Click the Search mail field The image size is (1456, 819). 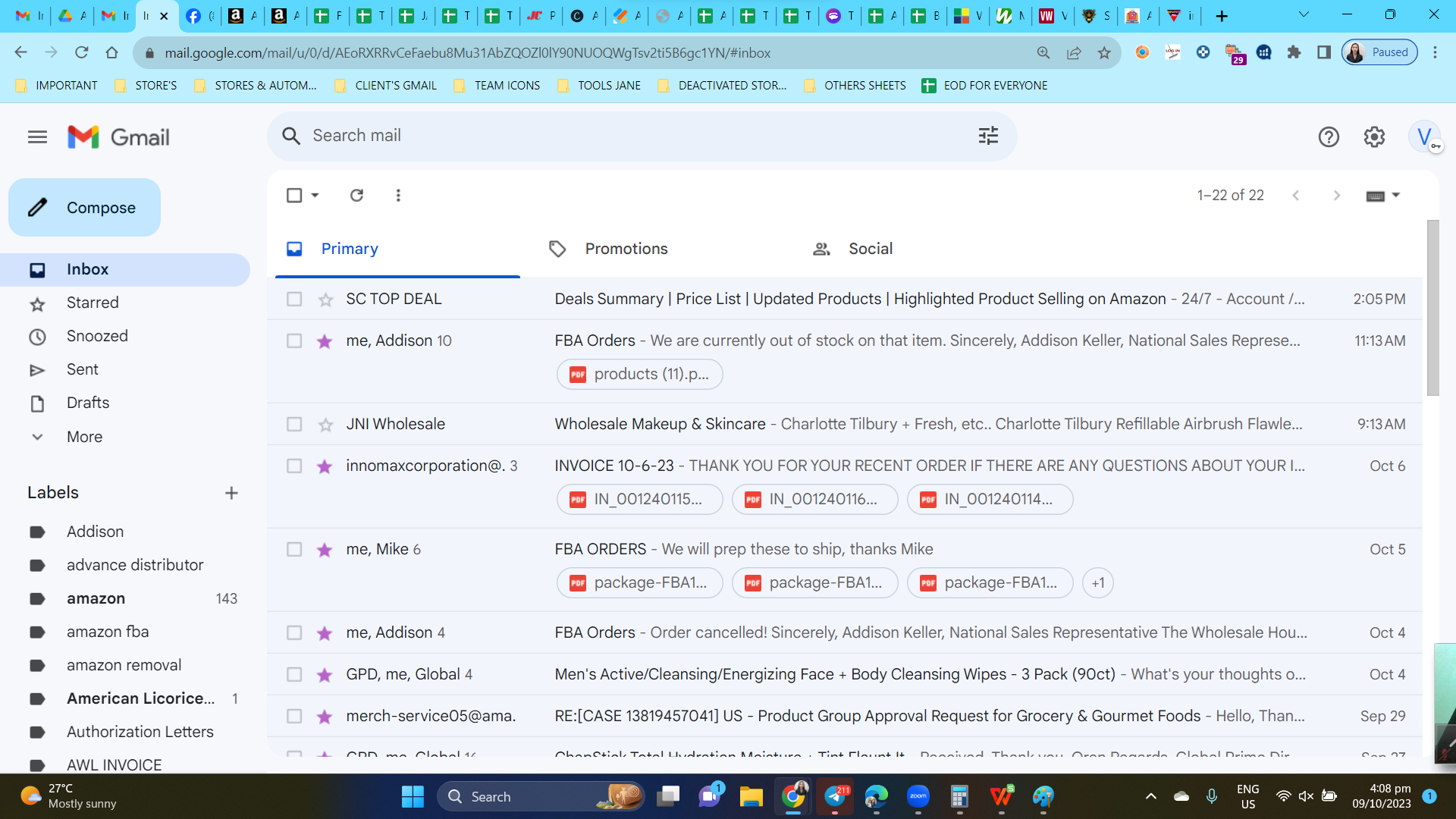[642, 136]
